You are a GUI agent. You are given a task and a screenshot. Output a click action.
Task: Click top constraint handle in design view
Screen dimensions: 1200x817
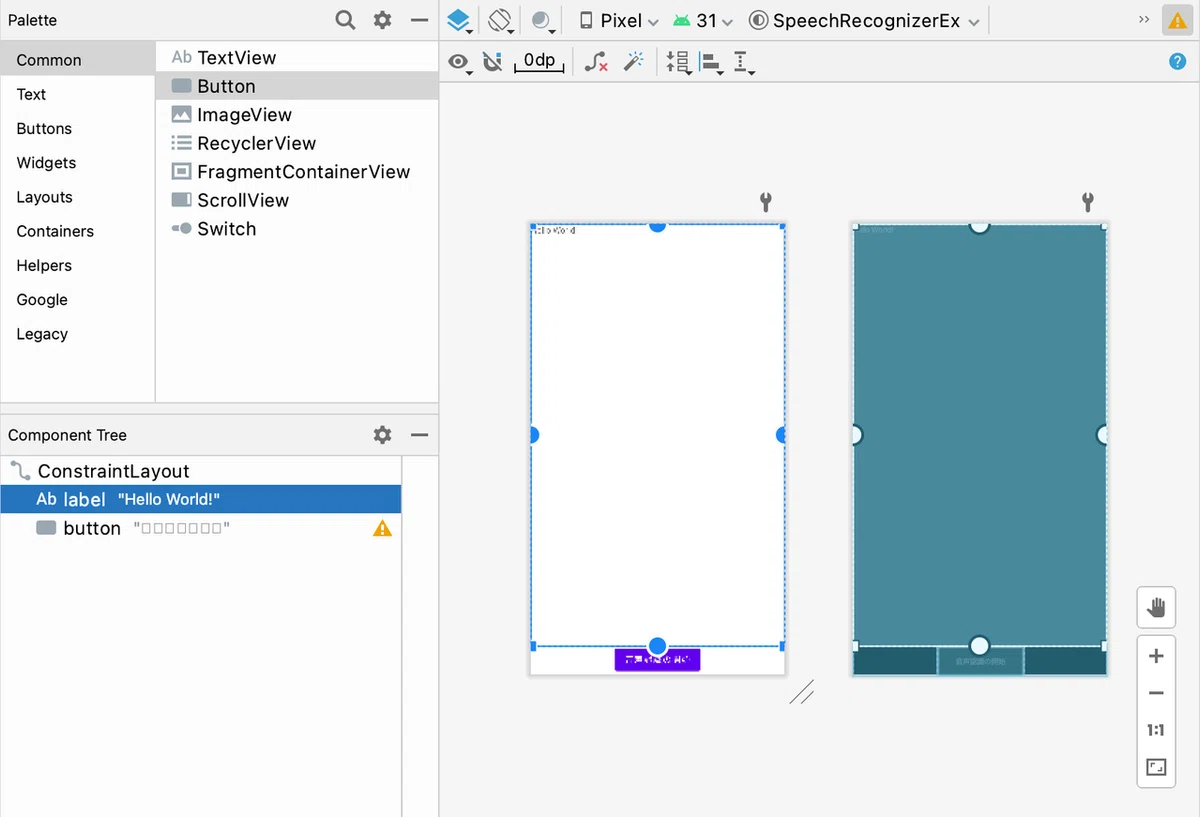click(657, 226)
